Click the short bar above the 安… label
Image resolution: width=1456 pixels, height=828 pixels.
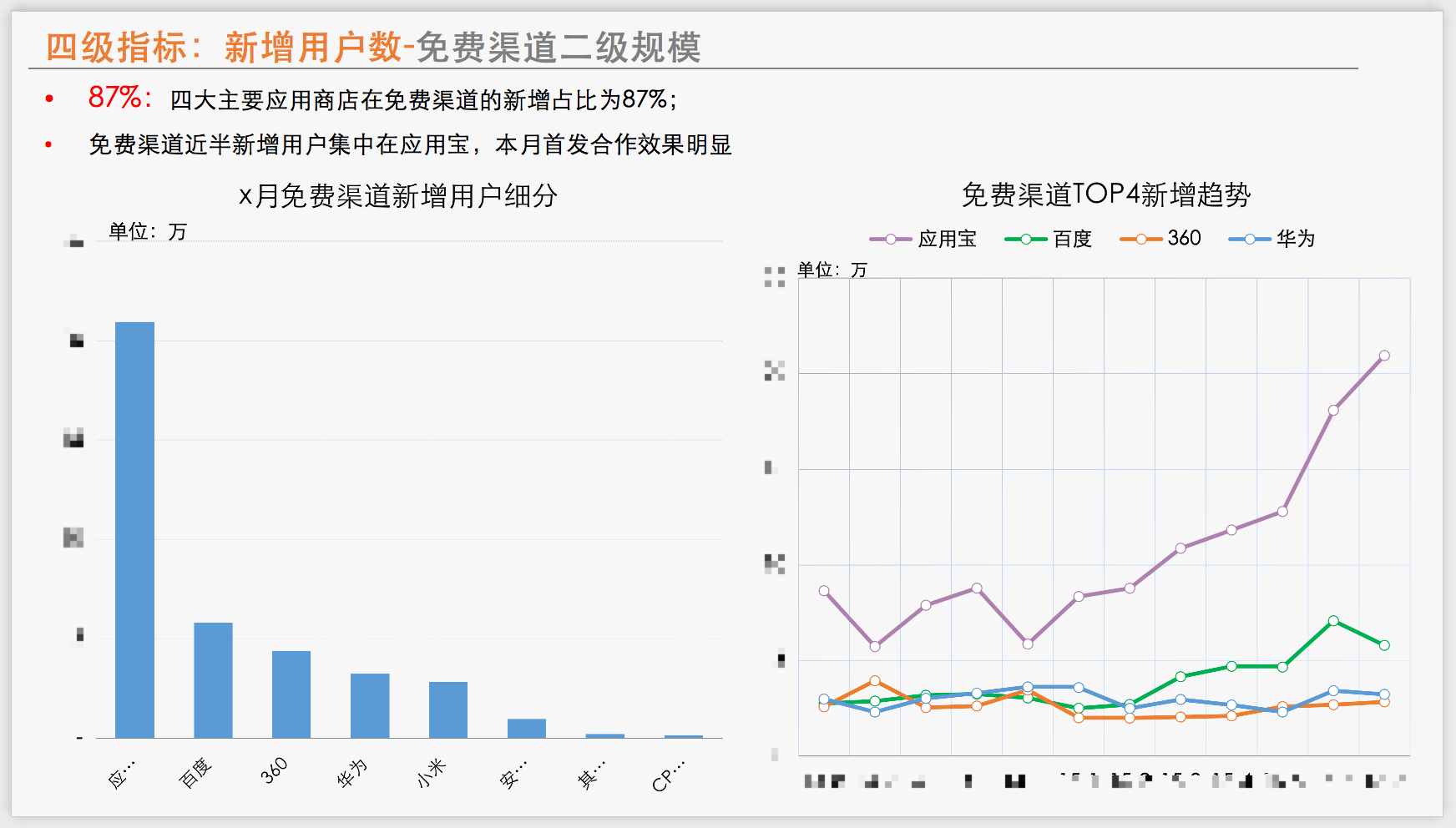pyautogui.click(x=527, y=728)
